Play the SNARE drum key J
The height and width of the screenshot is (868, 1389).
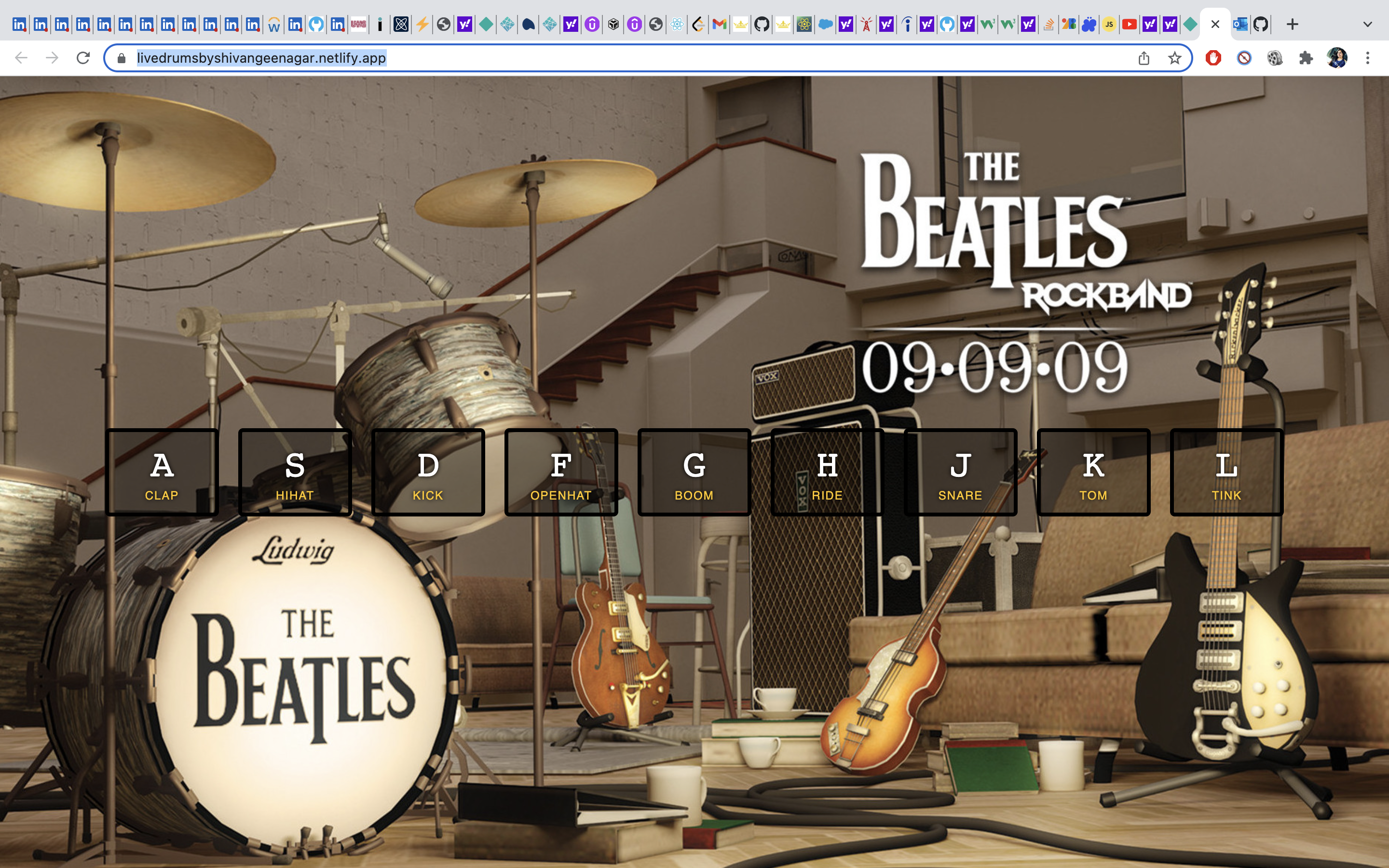point(961,472)
